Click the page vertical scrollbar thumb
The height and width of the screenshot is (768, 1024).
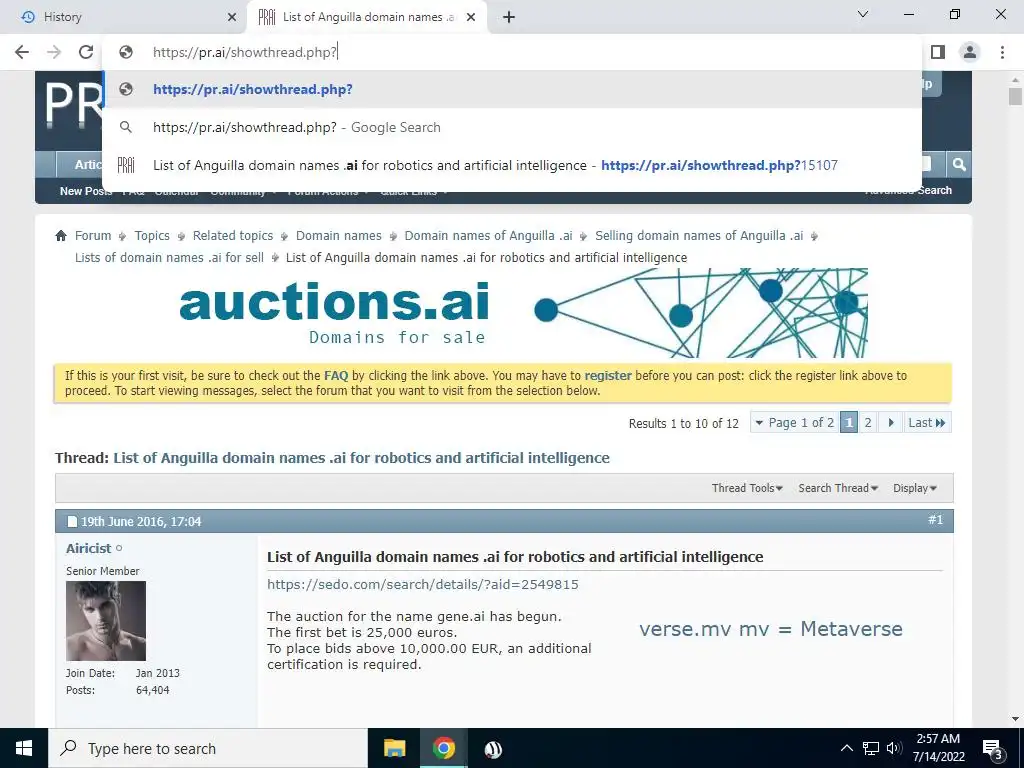coord(1015,97)
